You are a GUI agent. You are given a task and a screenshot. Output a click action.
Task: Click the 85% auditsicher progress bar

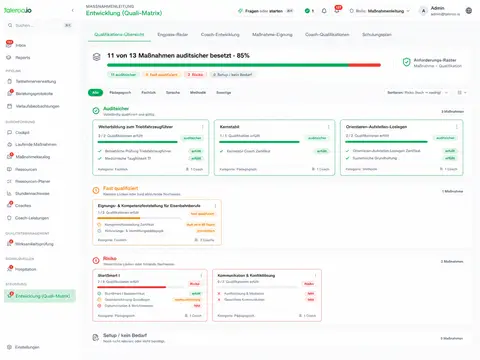244,65
